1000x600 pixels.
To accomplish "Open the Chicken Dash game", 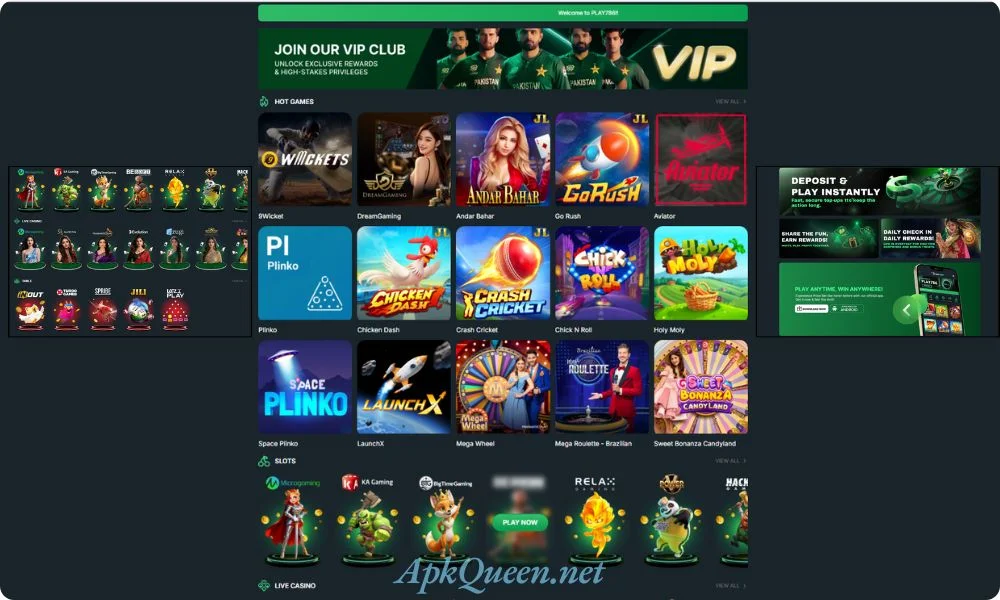I will coord(404,273).
